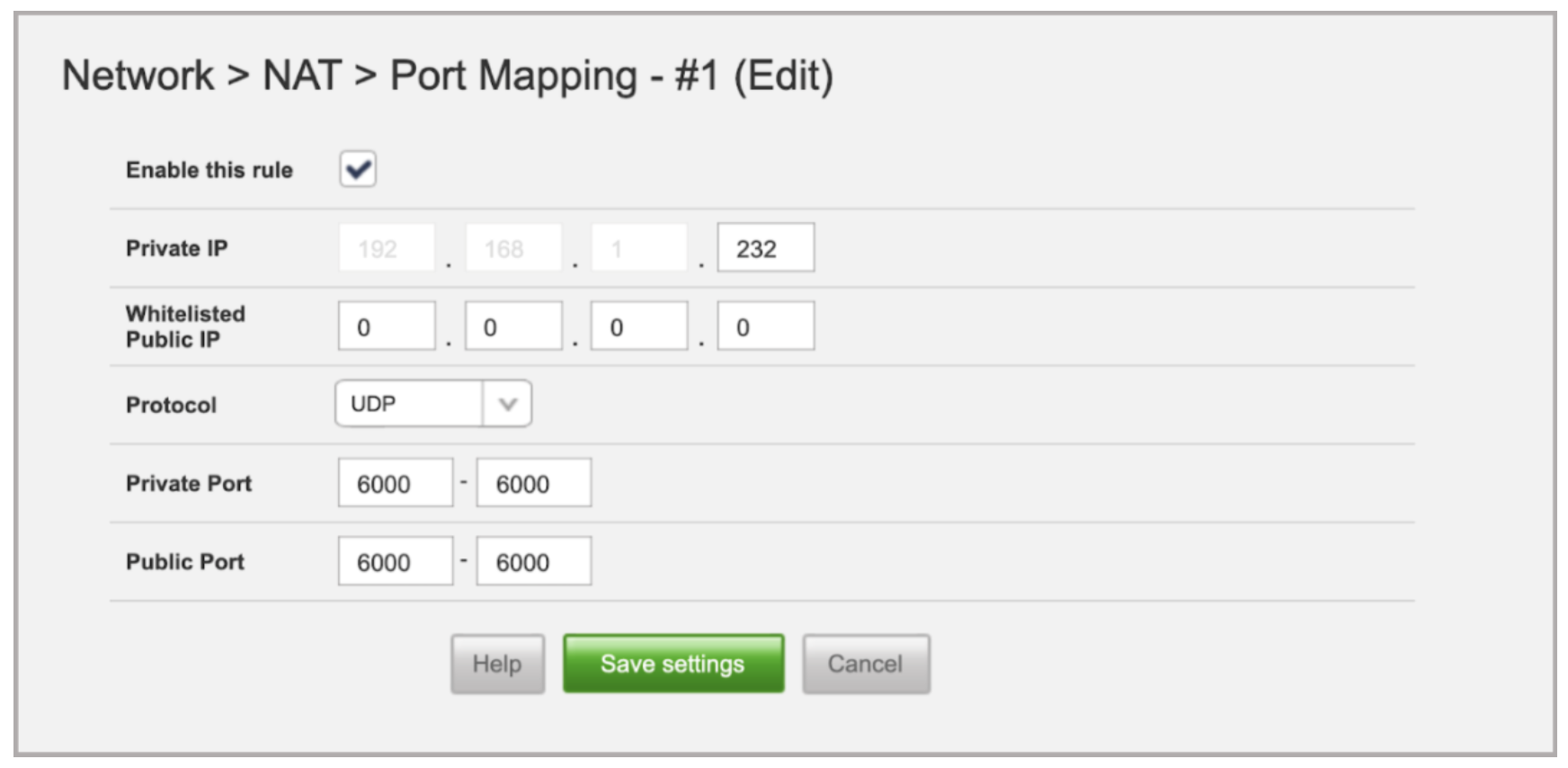This screenshot has height=768, width=1568.
Task: Focus the Public Port end field
Action: [533, 561]
